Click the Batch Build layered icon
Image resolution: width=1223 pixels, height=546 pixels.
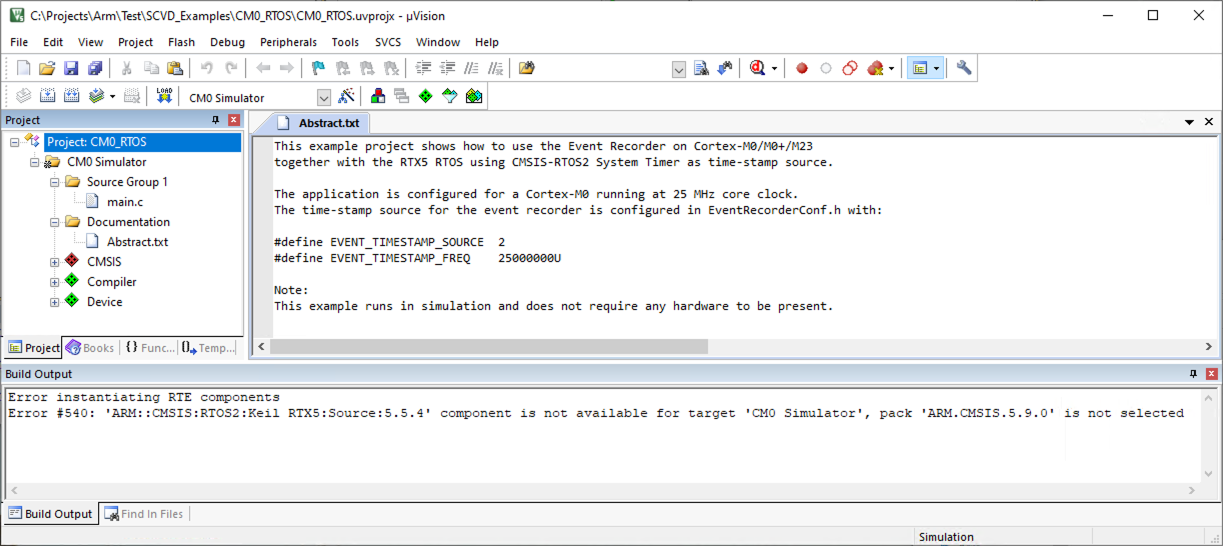(x=96, y=96)
